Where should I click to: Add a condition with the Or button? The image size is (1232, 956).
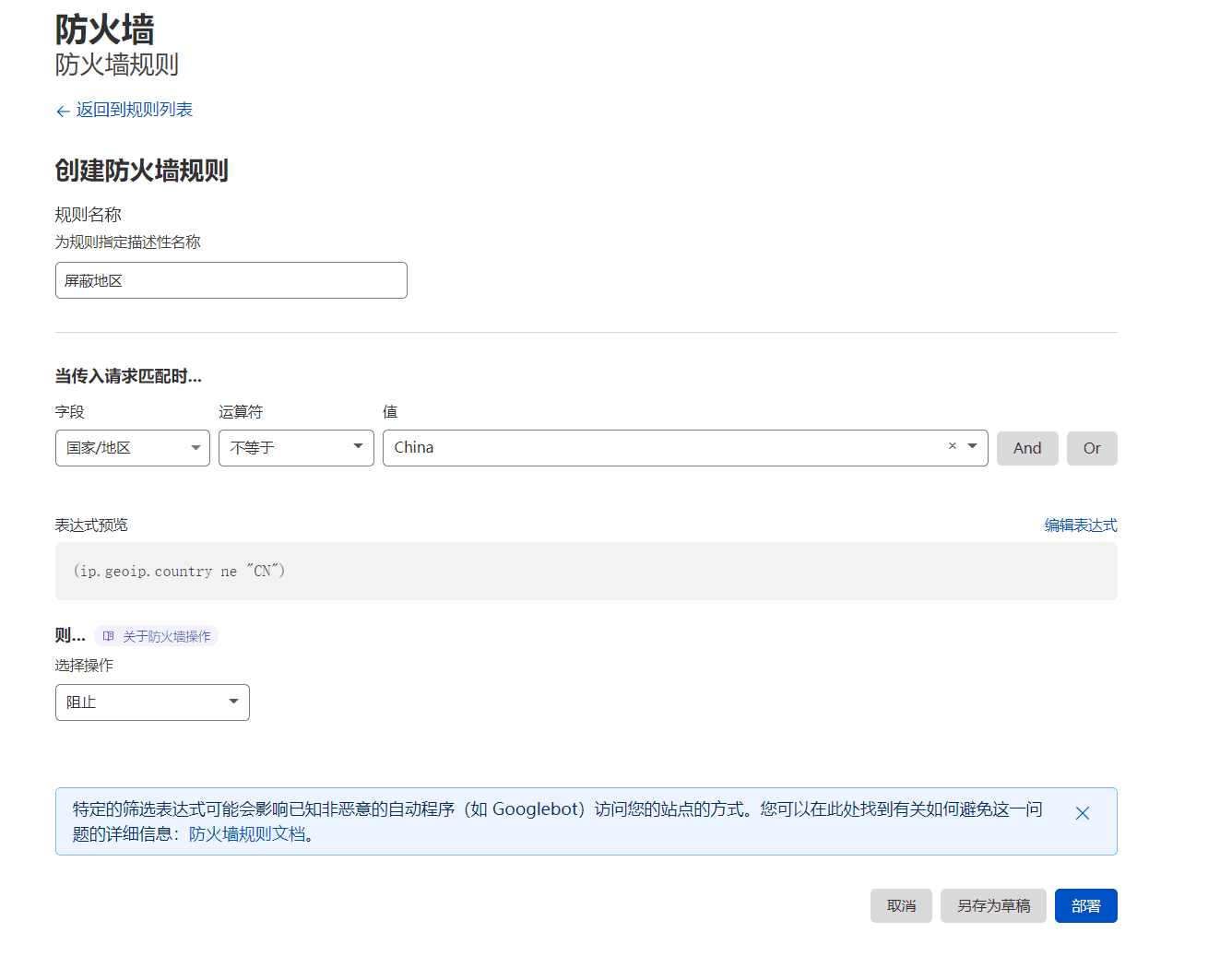(x=1092, y=449)
